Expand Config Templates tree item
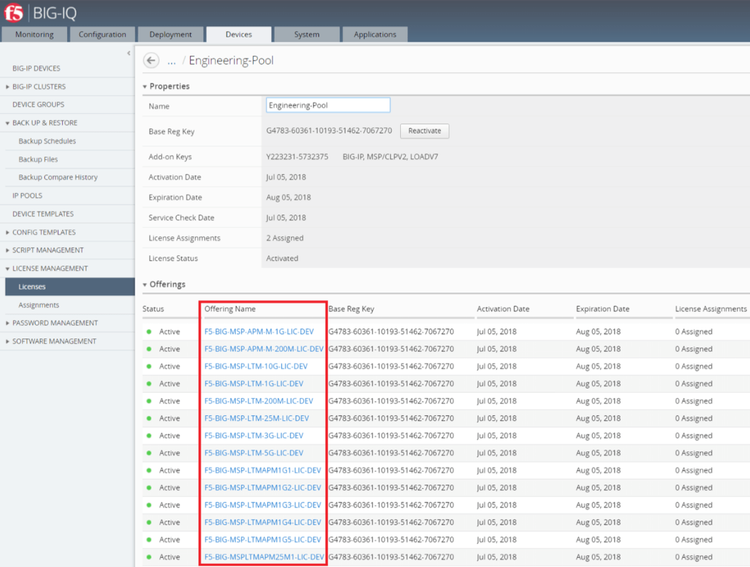 [x=44, y=232]
